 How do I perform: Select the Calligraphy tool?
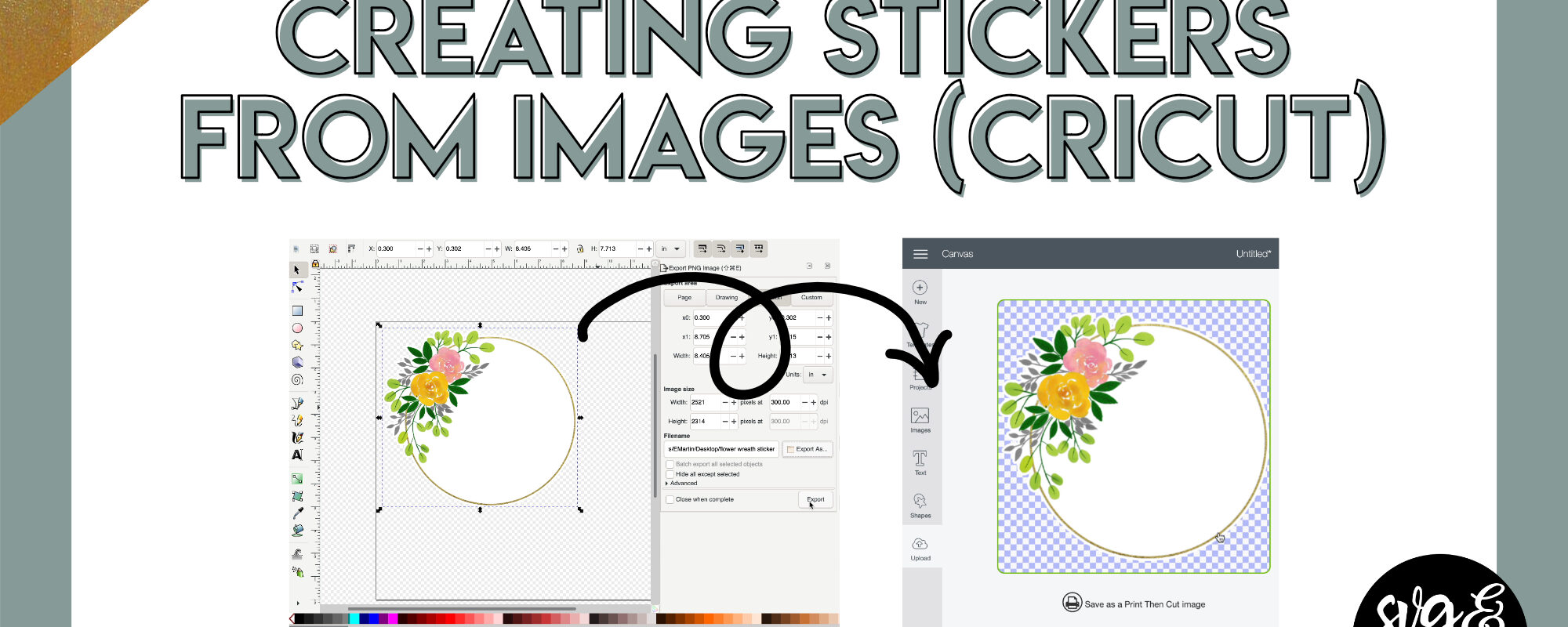point(297,437)
